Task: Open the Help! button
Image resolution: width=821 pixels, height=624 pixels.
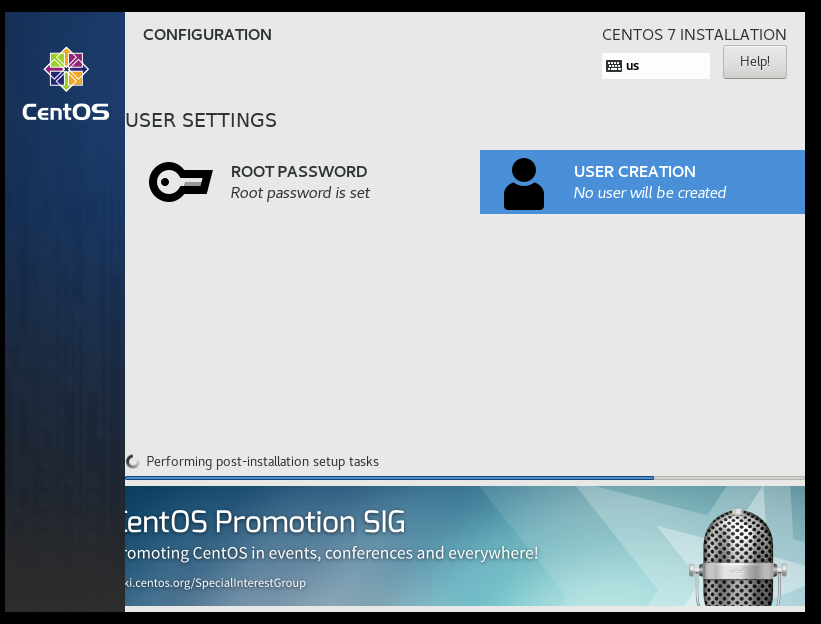Action: [755, 62]
